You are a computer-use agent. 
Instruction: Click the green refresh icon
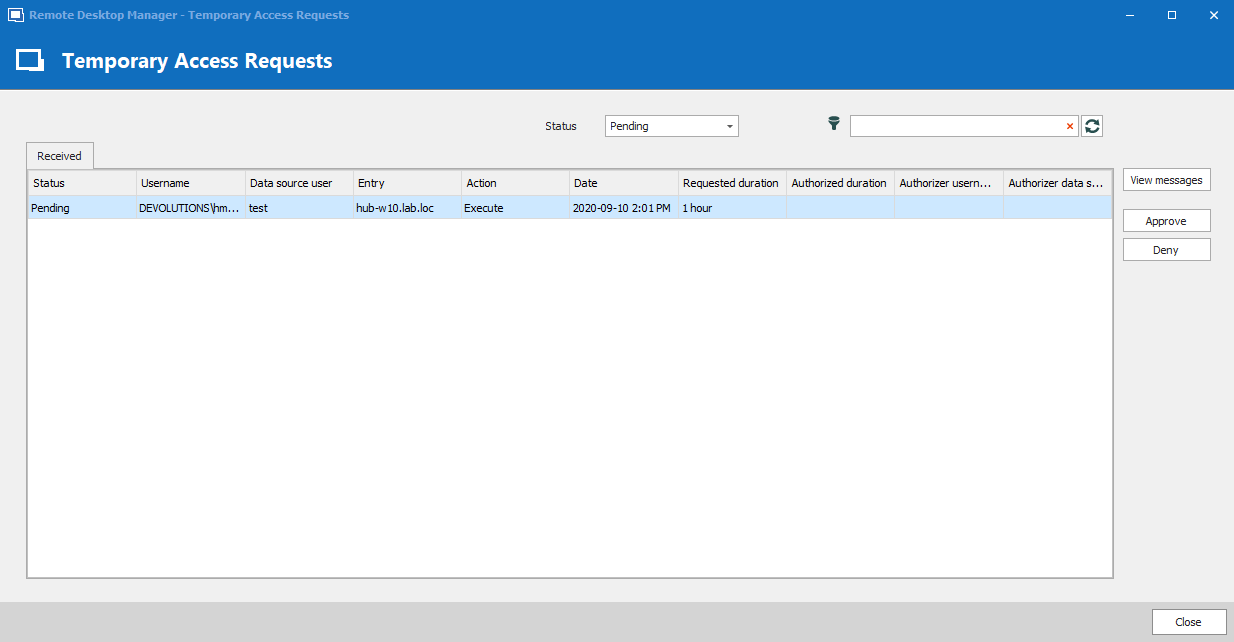point(1092,126)
